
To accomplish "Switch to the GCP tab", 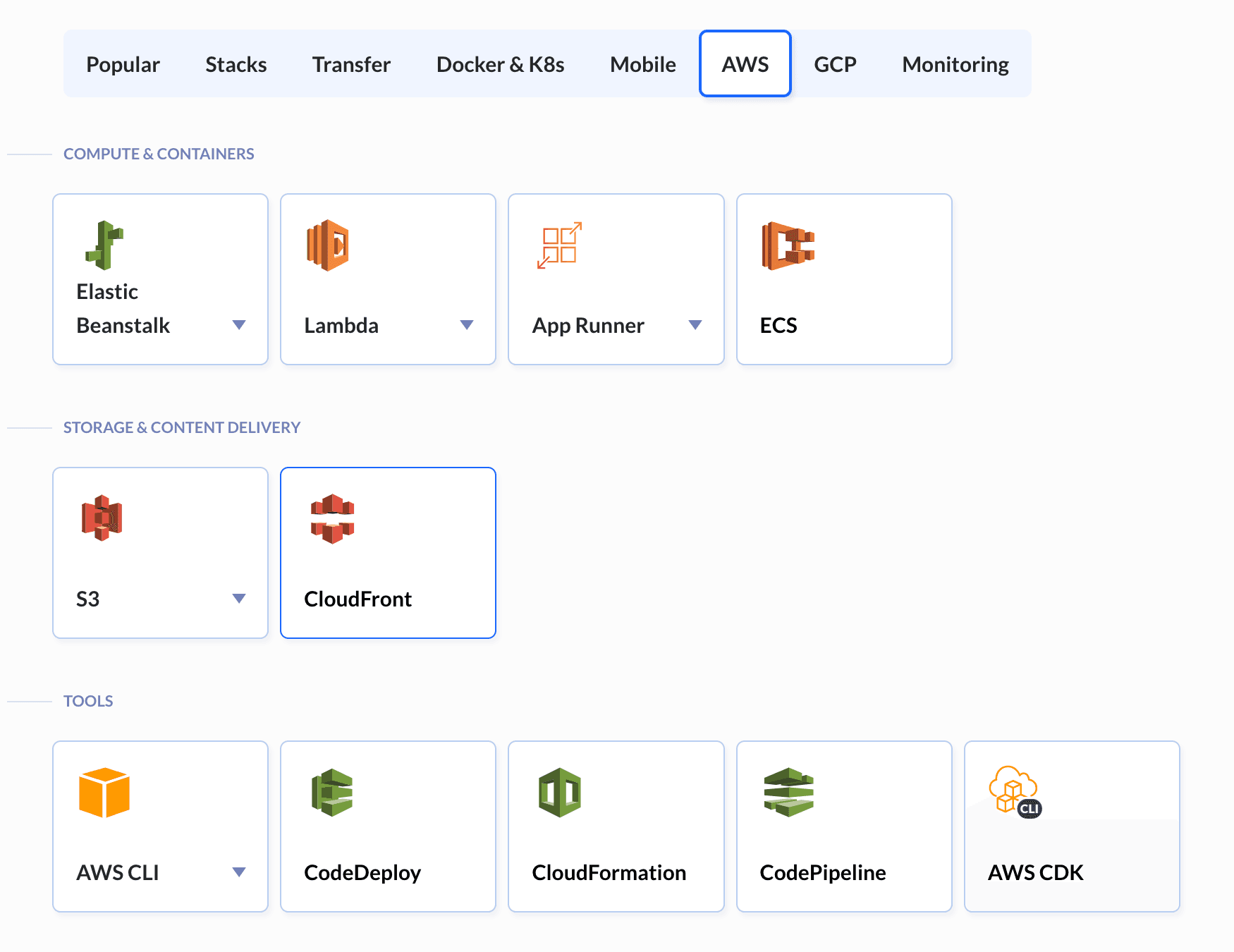I will [x=835, y=63].
